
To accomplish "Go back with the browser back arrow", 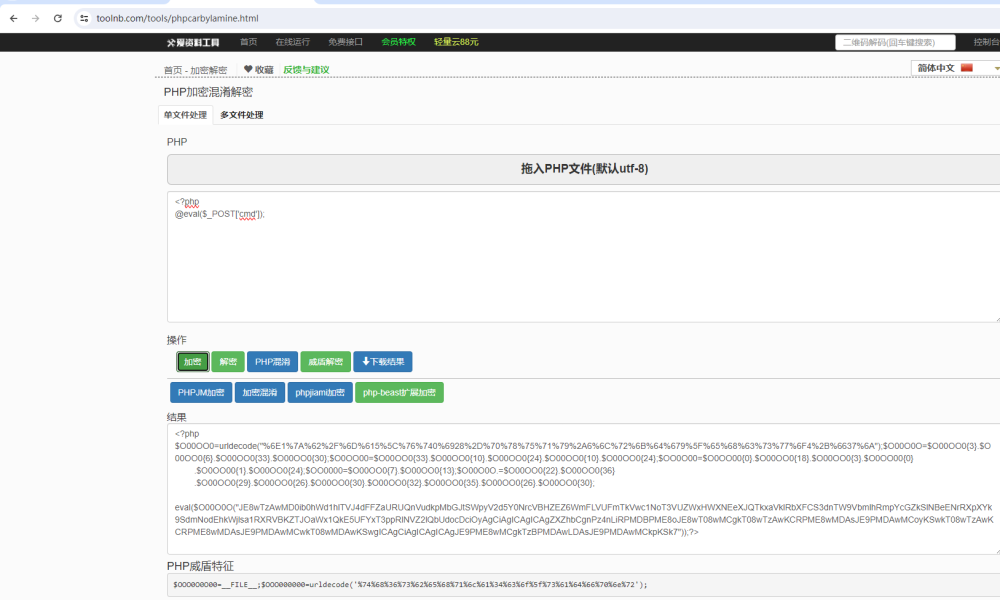I will coord(13,18).
